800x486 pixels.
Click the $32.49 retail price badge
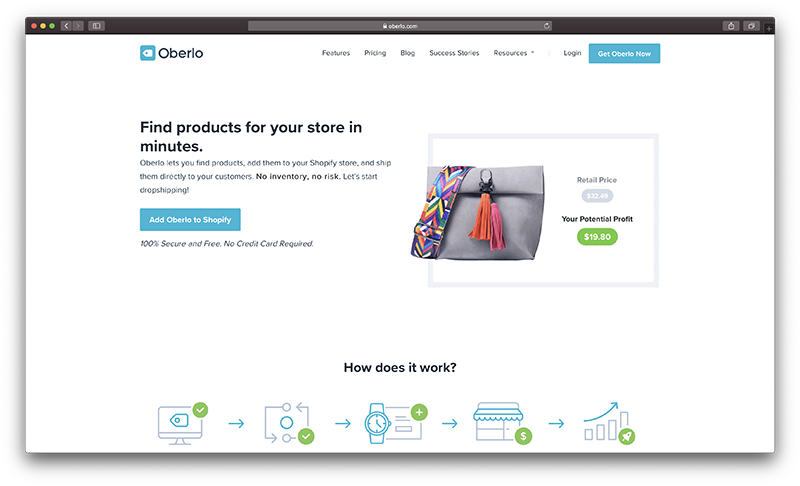pos(597,196)
